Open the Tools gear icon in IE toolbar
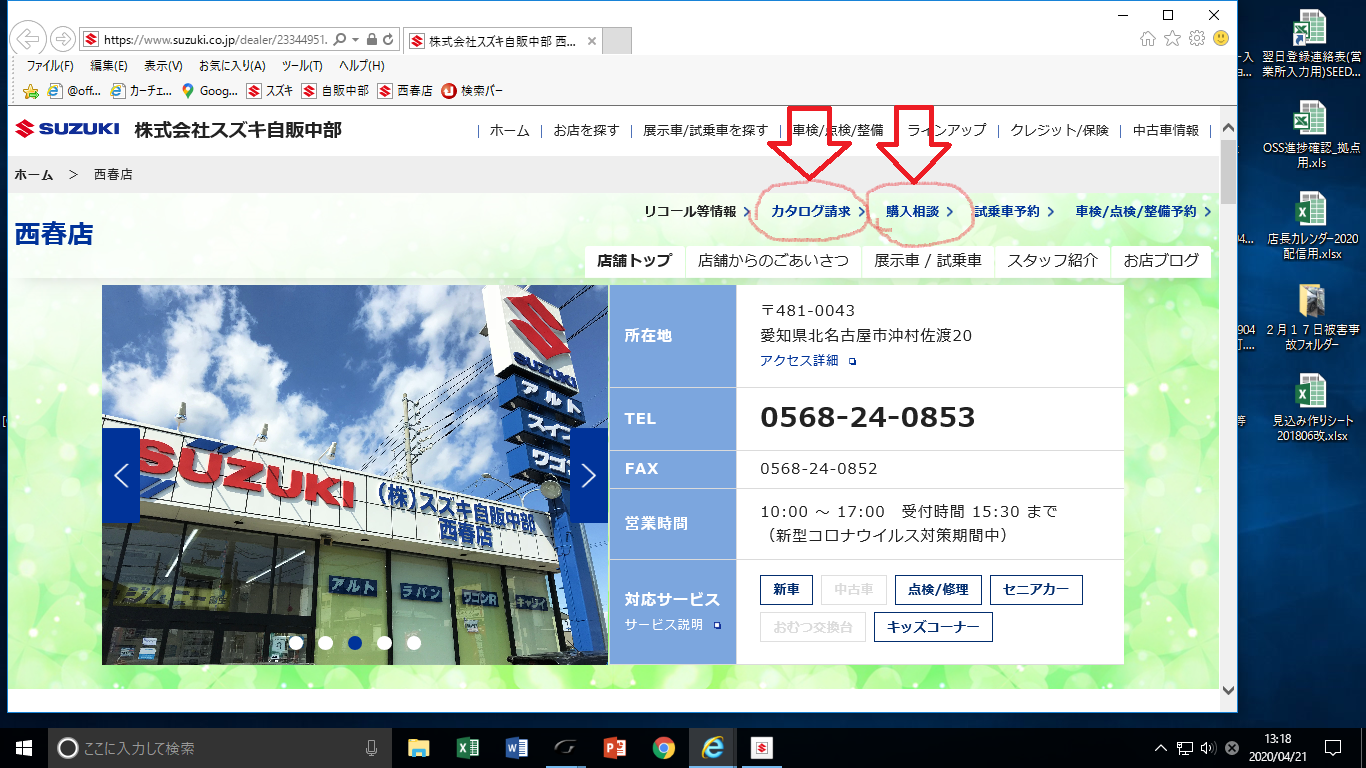The image size is (1366, 768). click(x=1196, y=39)
